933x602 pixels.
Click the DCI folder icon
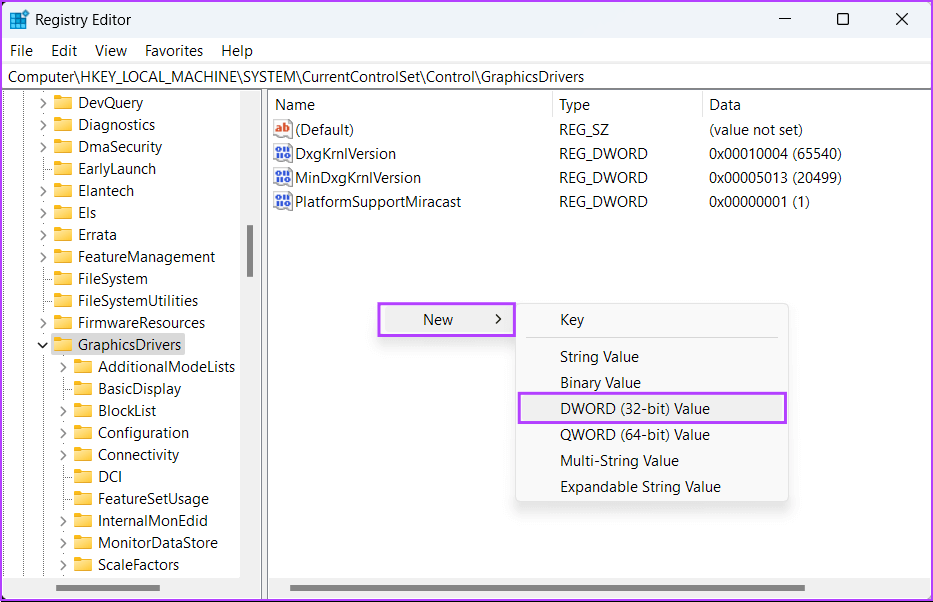coord(83,477)
